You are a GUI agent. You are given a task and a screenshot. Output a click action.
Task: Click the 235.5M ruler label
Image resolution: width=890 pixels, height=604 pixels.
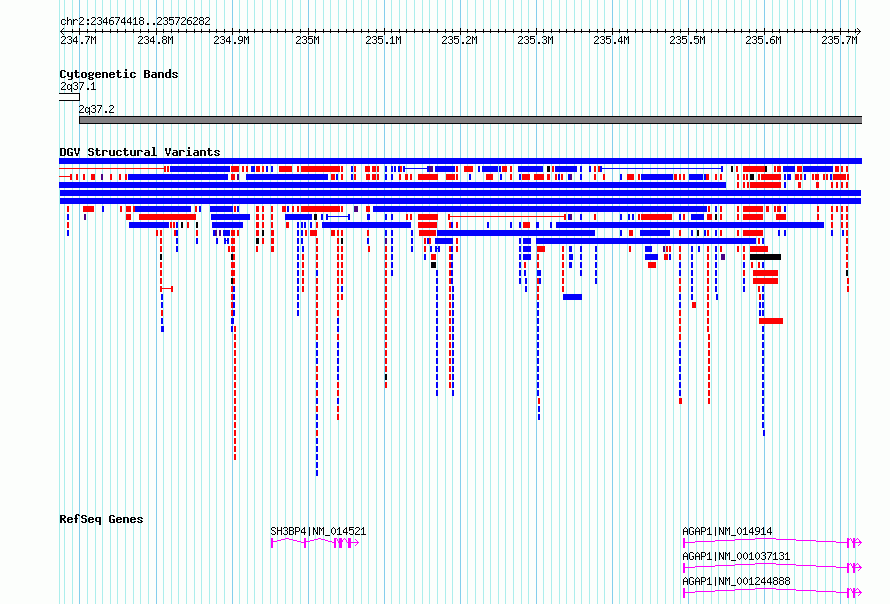tap(687, 40)
